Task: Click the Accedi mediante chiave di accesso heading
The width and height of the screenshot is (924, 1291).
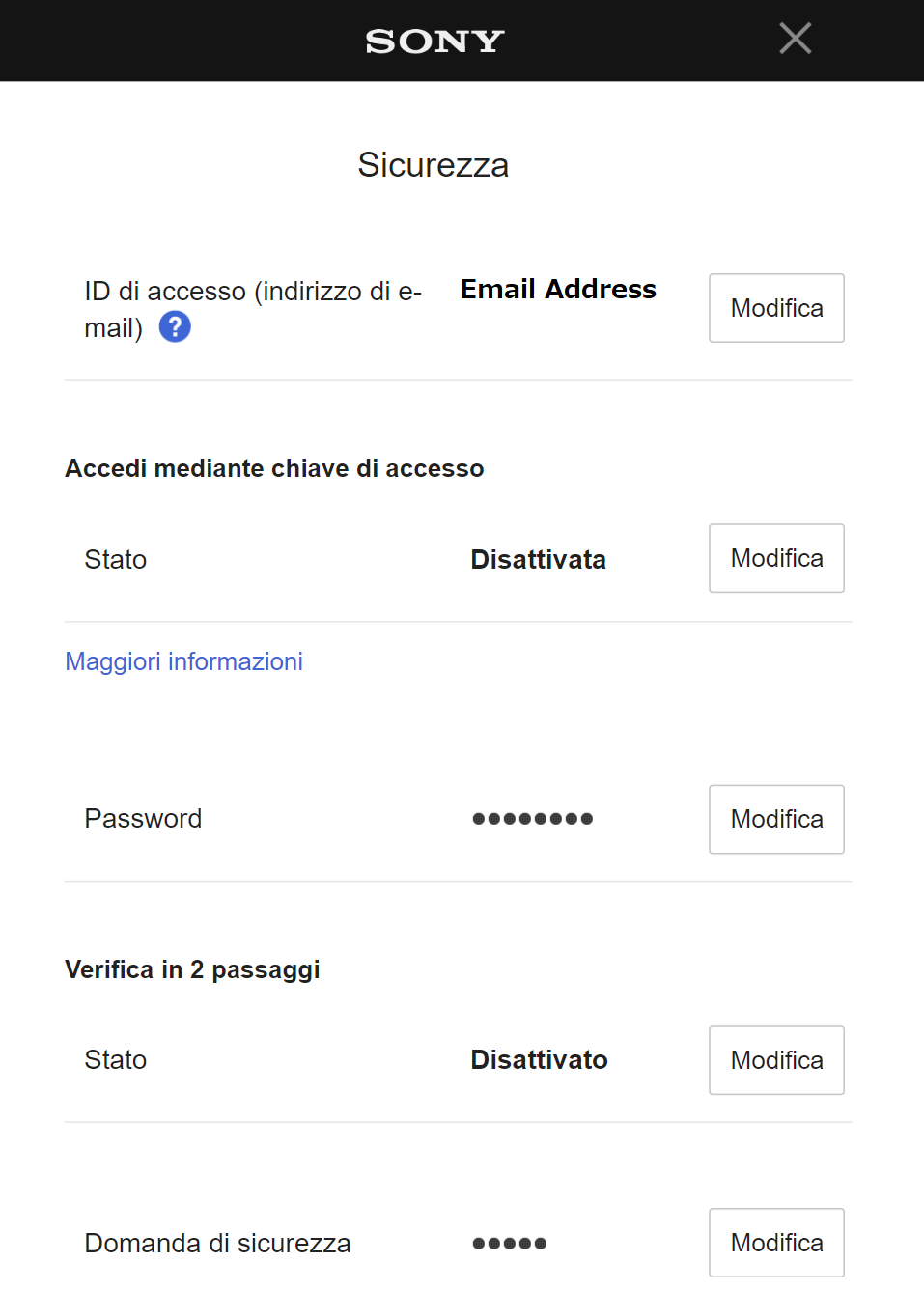Action: coord(274,468)
